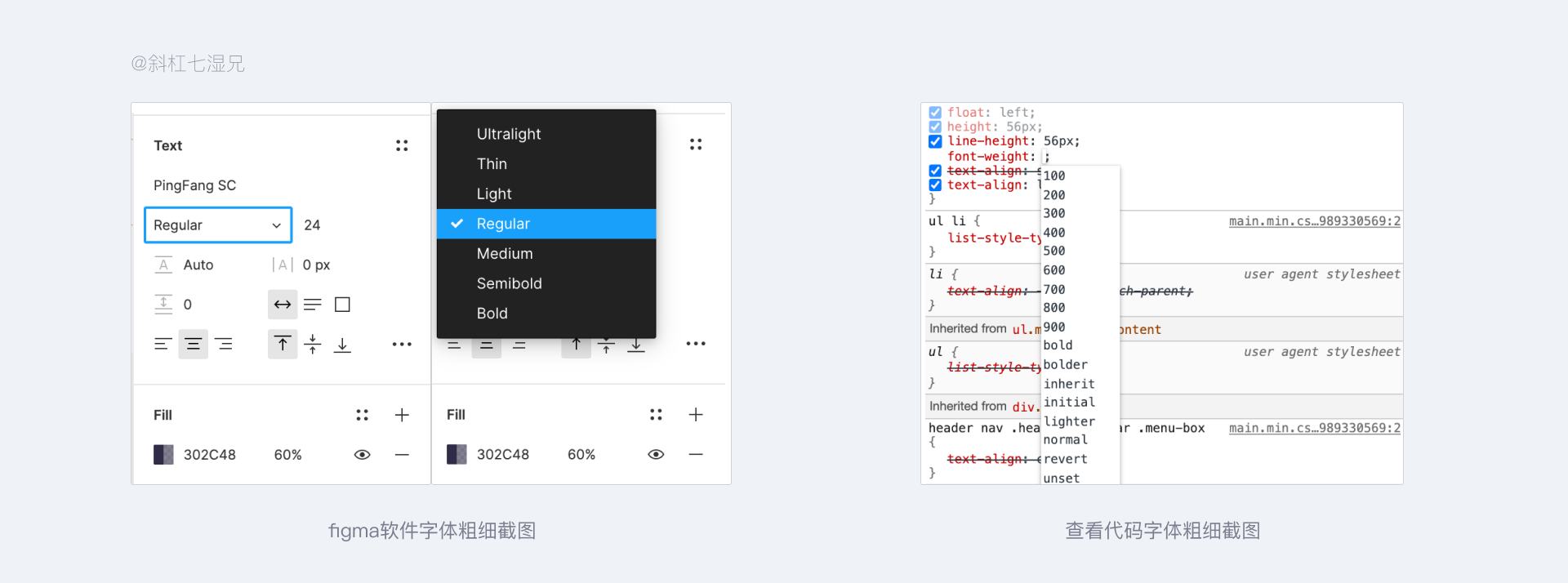Open the type details three-dot menu
1568x583 pixels.
(x=402, y=344)
